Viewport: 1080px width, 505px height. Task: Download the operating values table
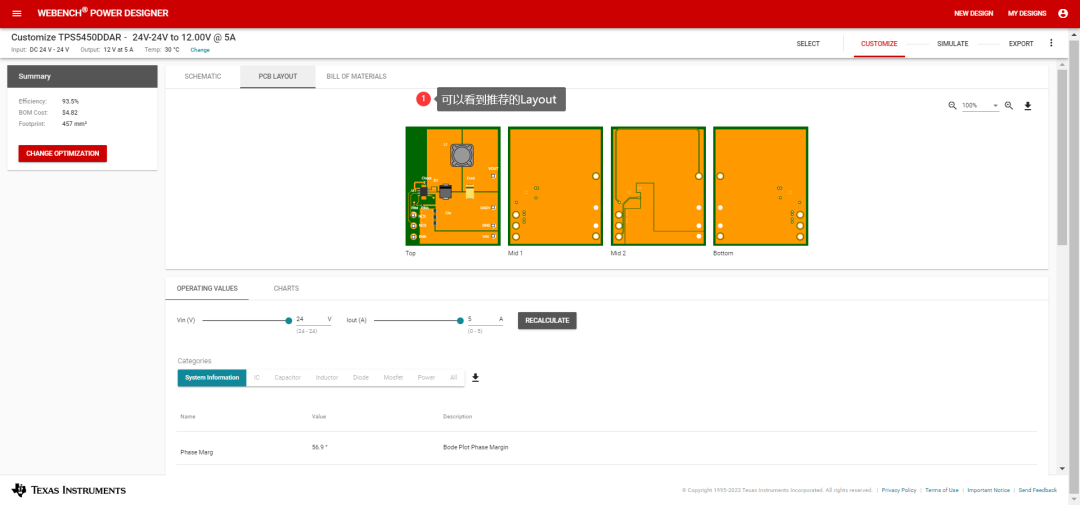(475, 378)
